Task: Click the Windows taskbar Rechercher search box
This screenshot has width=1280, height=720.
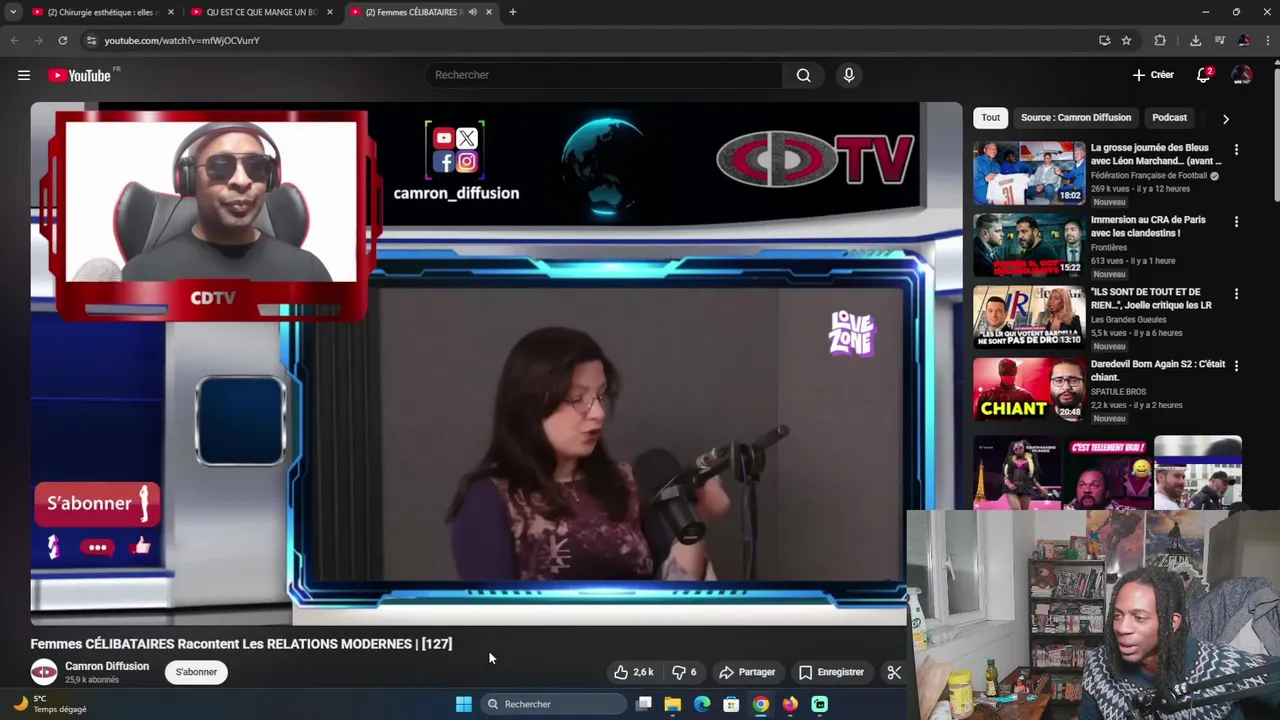Action: point(553,704)
